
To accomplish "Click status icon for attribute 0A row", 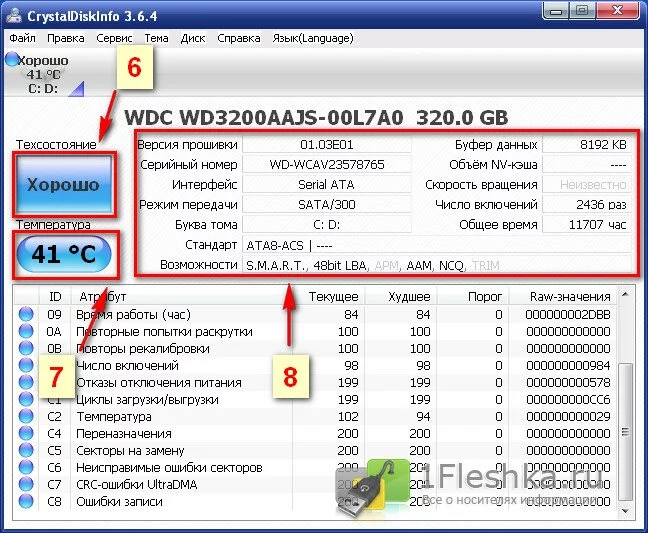I will pyautogui.click(x=26, y=331).
